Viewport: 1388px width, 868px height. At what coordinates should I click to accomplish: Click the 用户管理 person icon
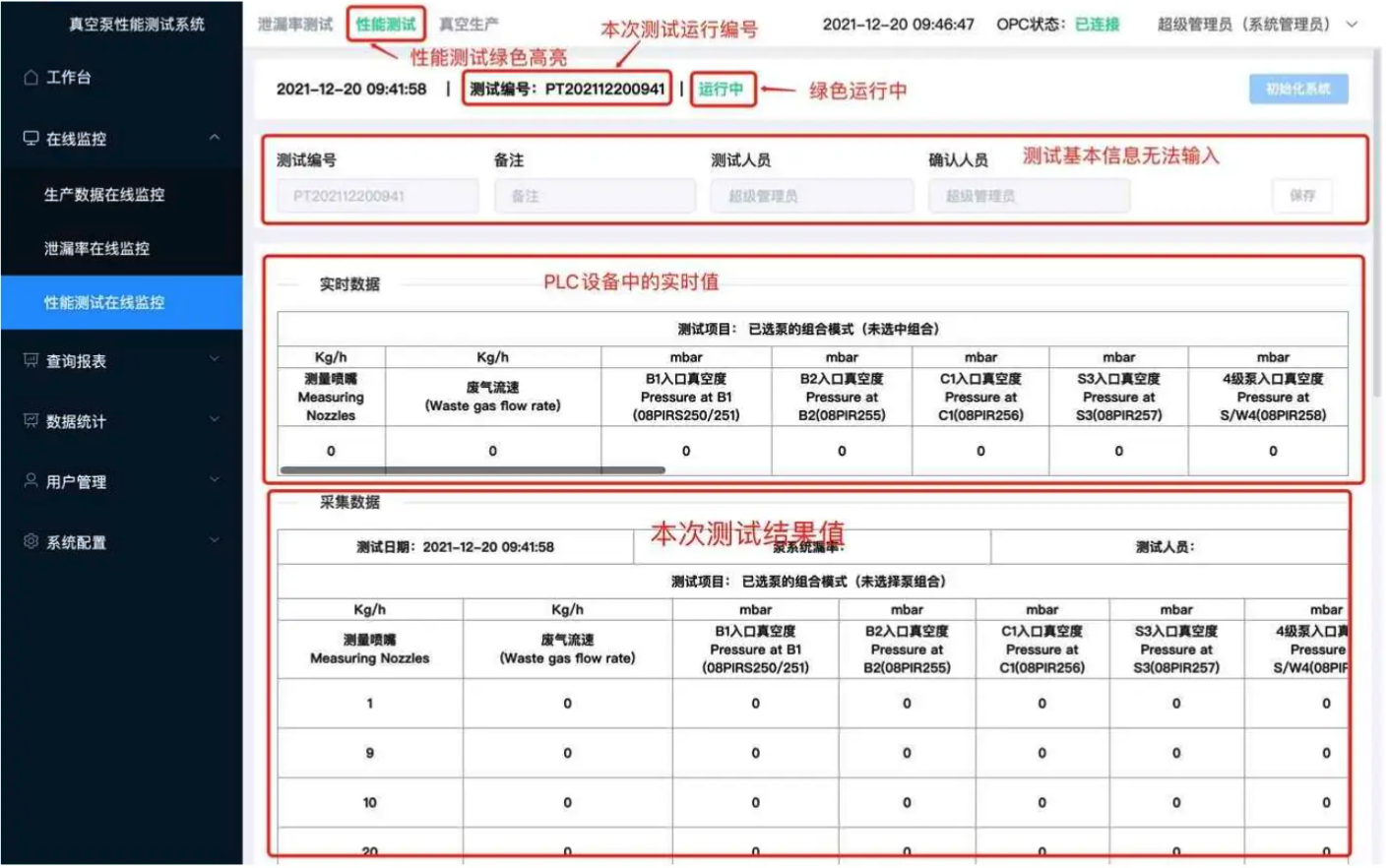tap(32, 480)
